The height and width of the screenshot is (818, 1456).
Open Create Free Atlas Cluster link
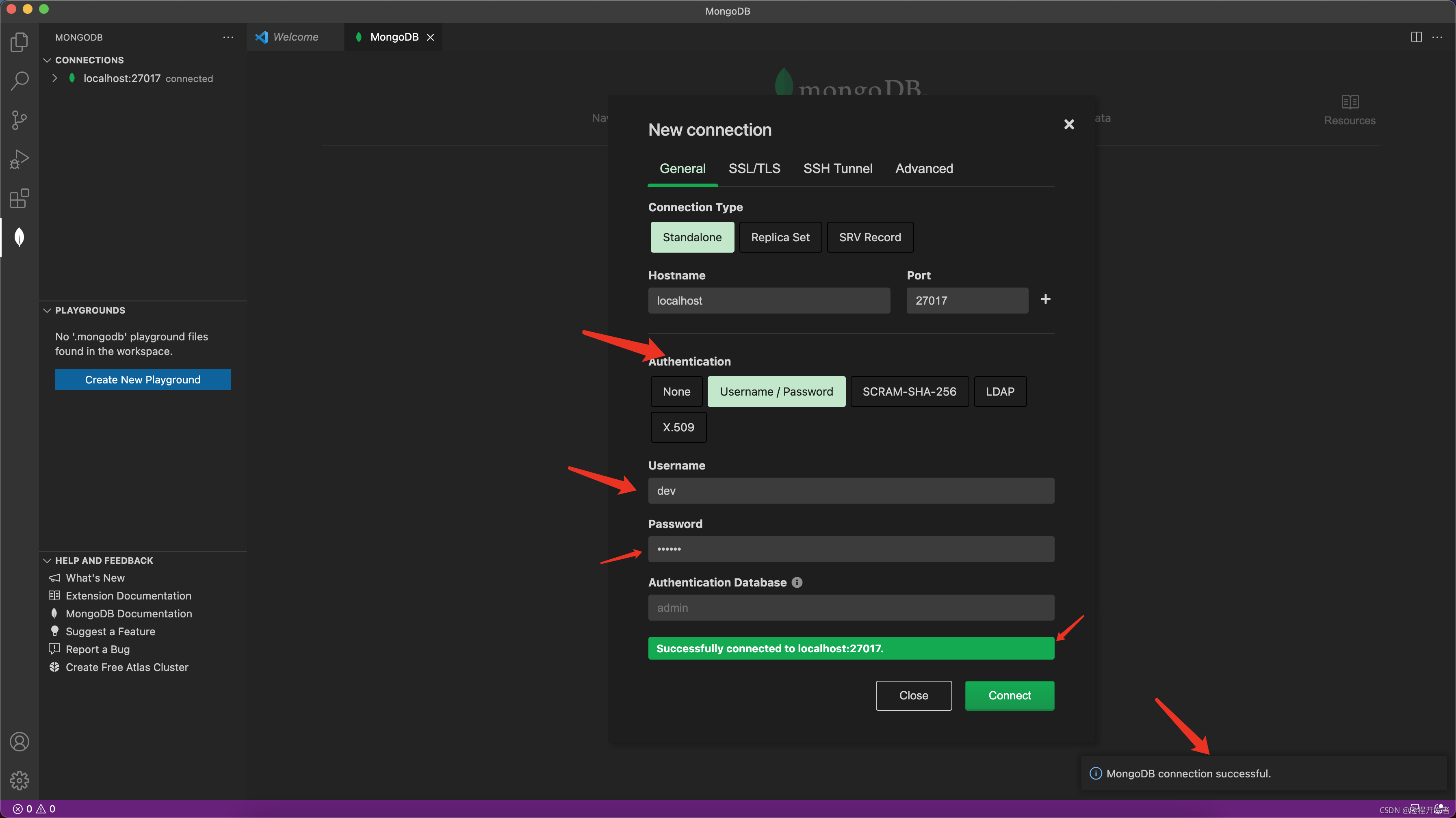[127, 667]
